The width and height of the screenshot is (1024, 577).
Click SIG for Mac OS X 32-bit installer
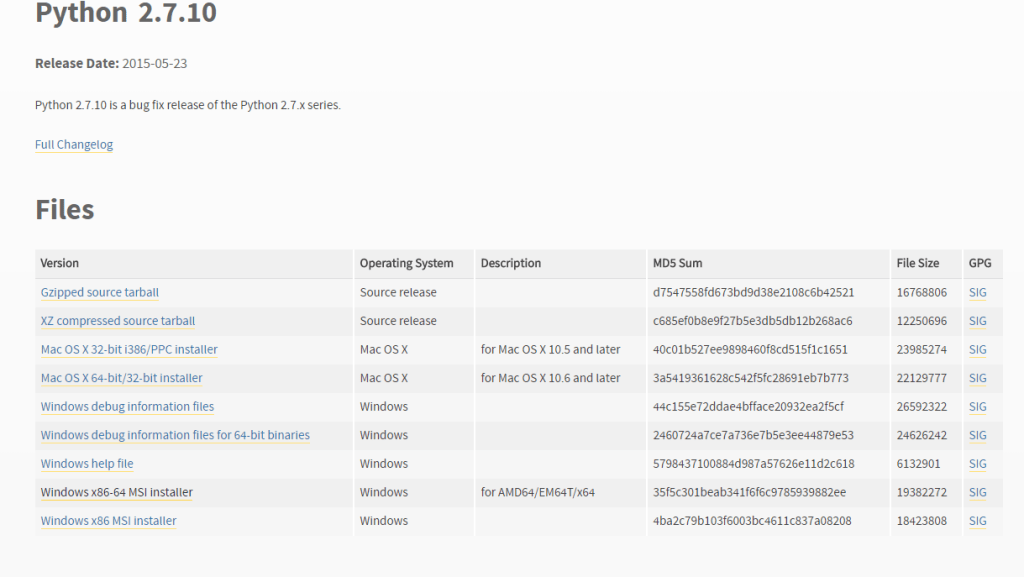[x=977, y=349]
